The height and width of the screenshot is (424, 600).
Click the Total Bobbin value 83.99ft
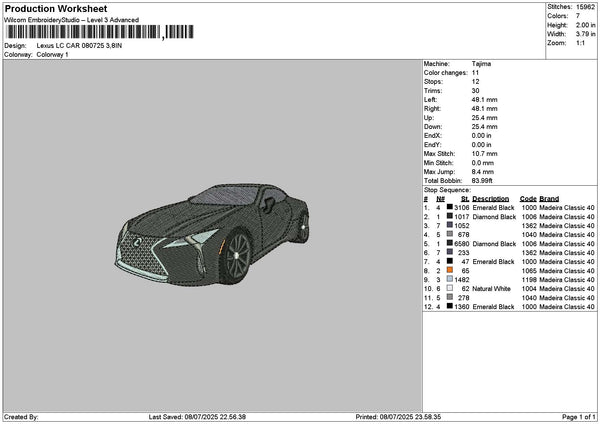(482, 181)
